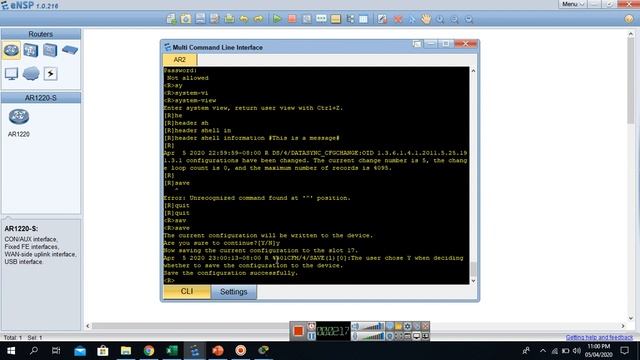Click the Zoom In magnifier icon

point(440,19)
